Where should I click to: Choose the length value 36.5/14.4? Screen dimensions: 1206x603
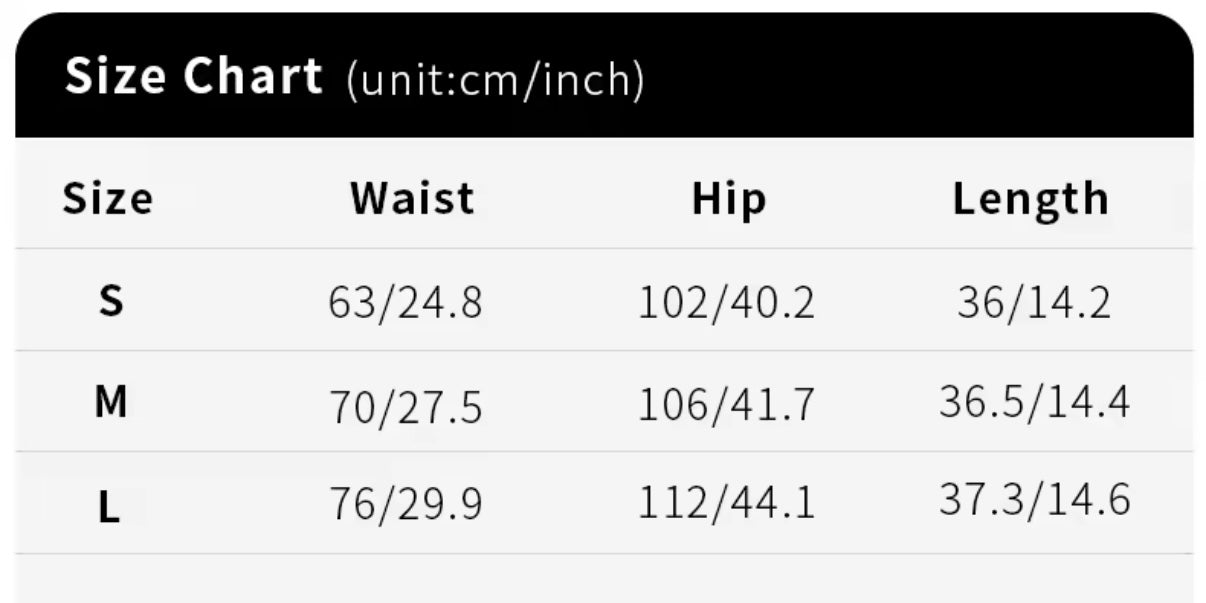click(x=1034, y=402)
